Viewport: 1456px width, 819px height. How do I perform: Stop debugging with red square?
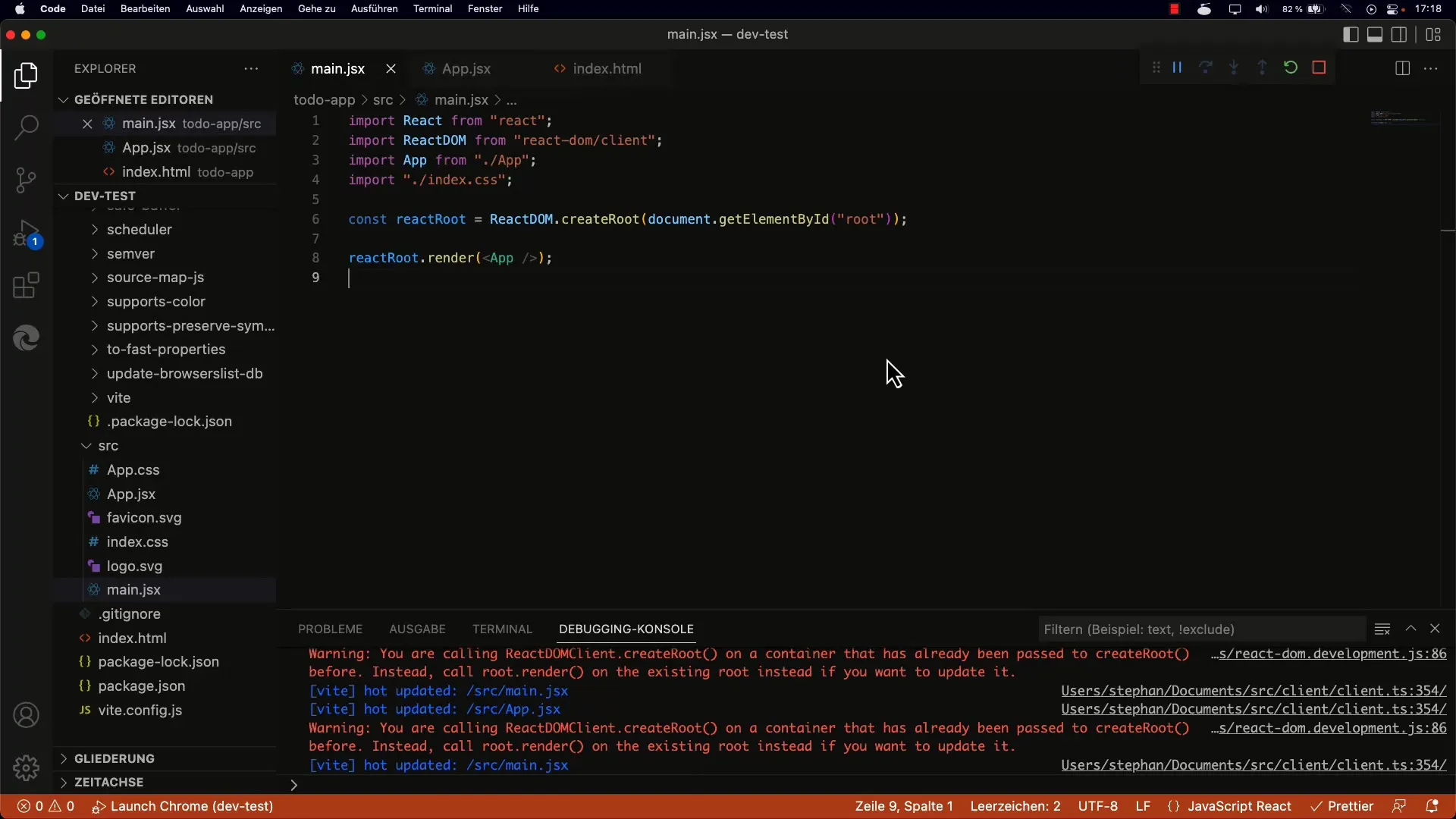[x=1319, y=67]
